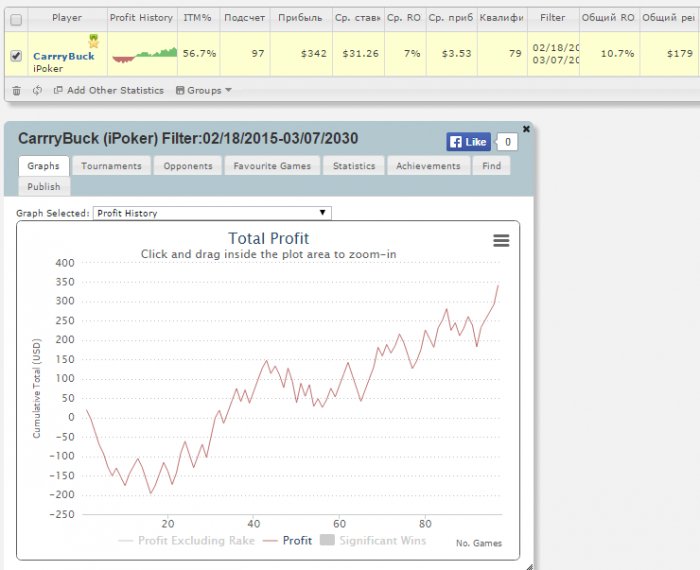Image resolution: width=700 pixels, height=570 pixels.
Task: Click the Facebook Like button
Action: [x=468, y=142]
